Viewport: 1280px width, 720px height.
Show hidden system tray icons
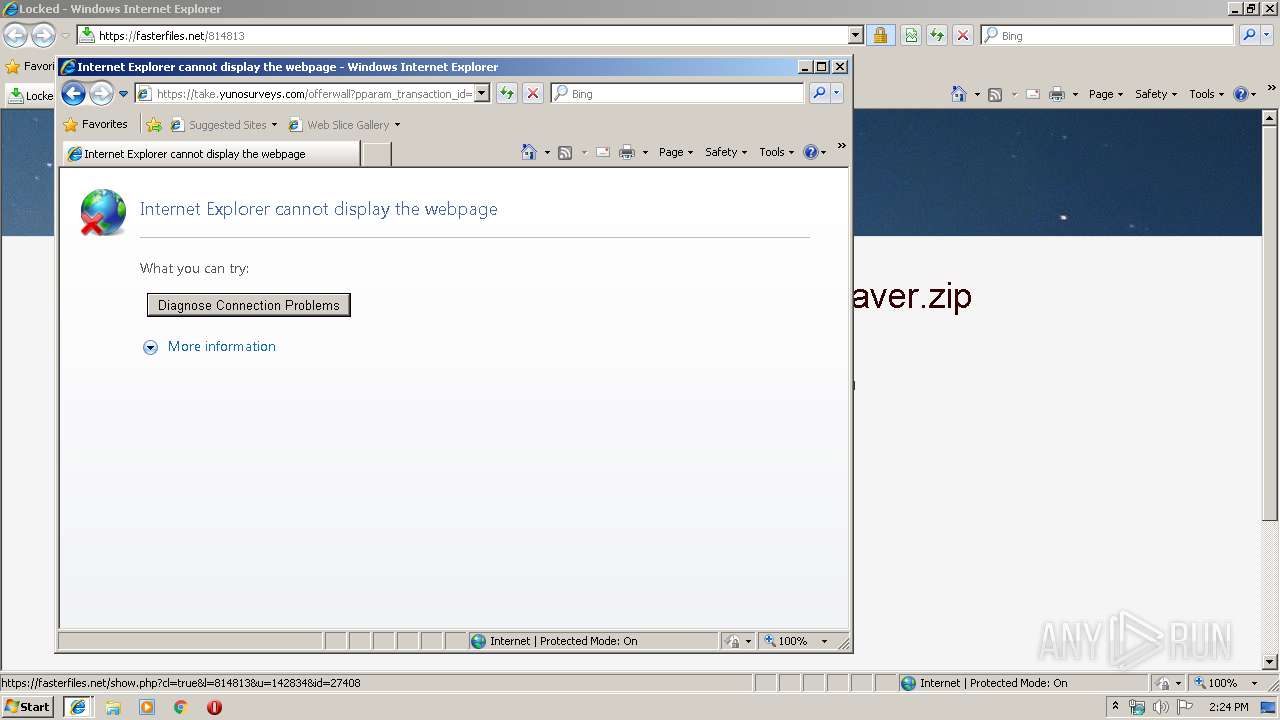pos(1115,707)
